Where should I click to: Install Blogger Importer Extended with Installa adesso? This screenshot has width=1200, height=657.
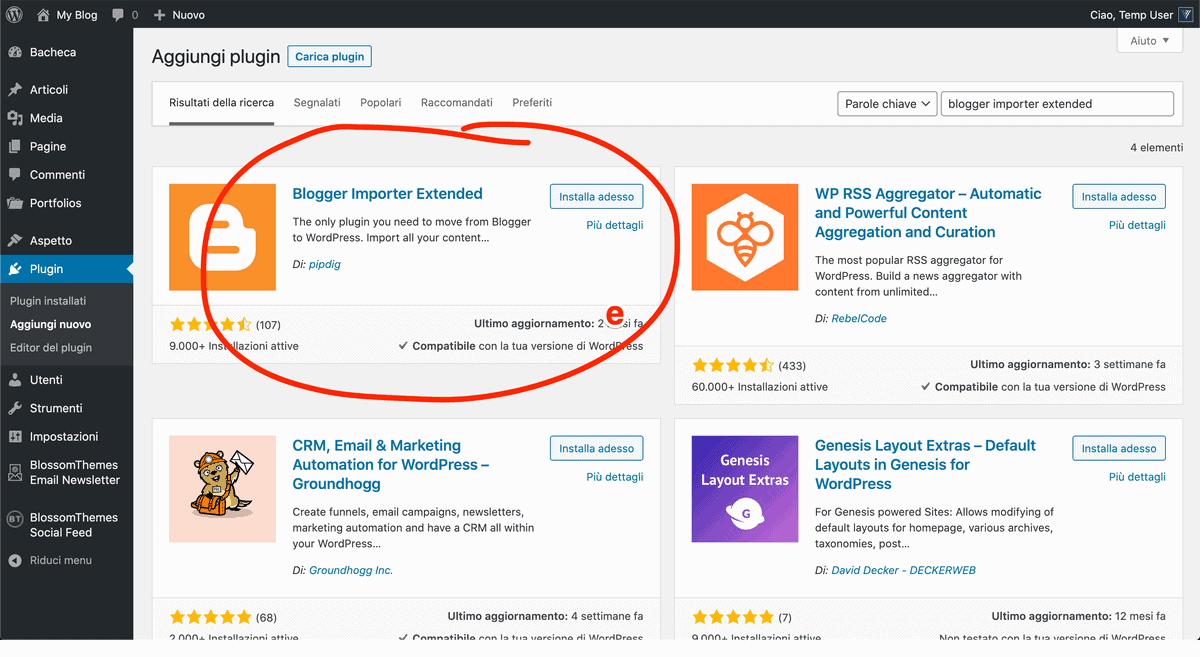[x=597, y=197]
